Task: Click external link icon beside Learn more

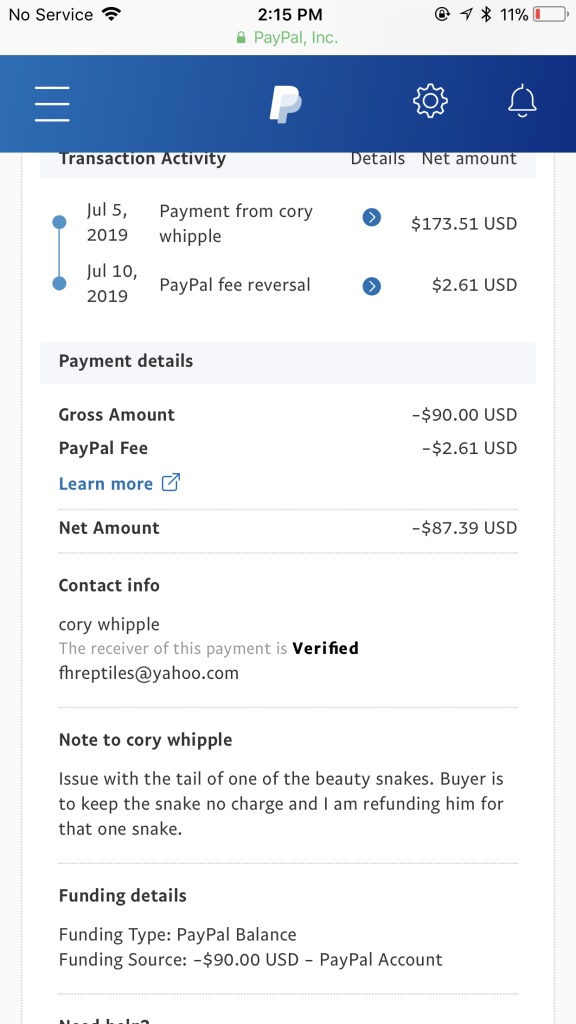Action: (170, 483)
